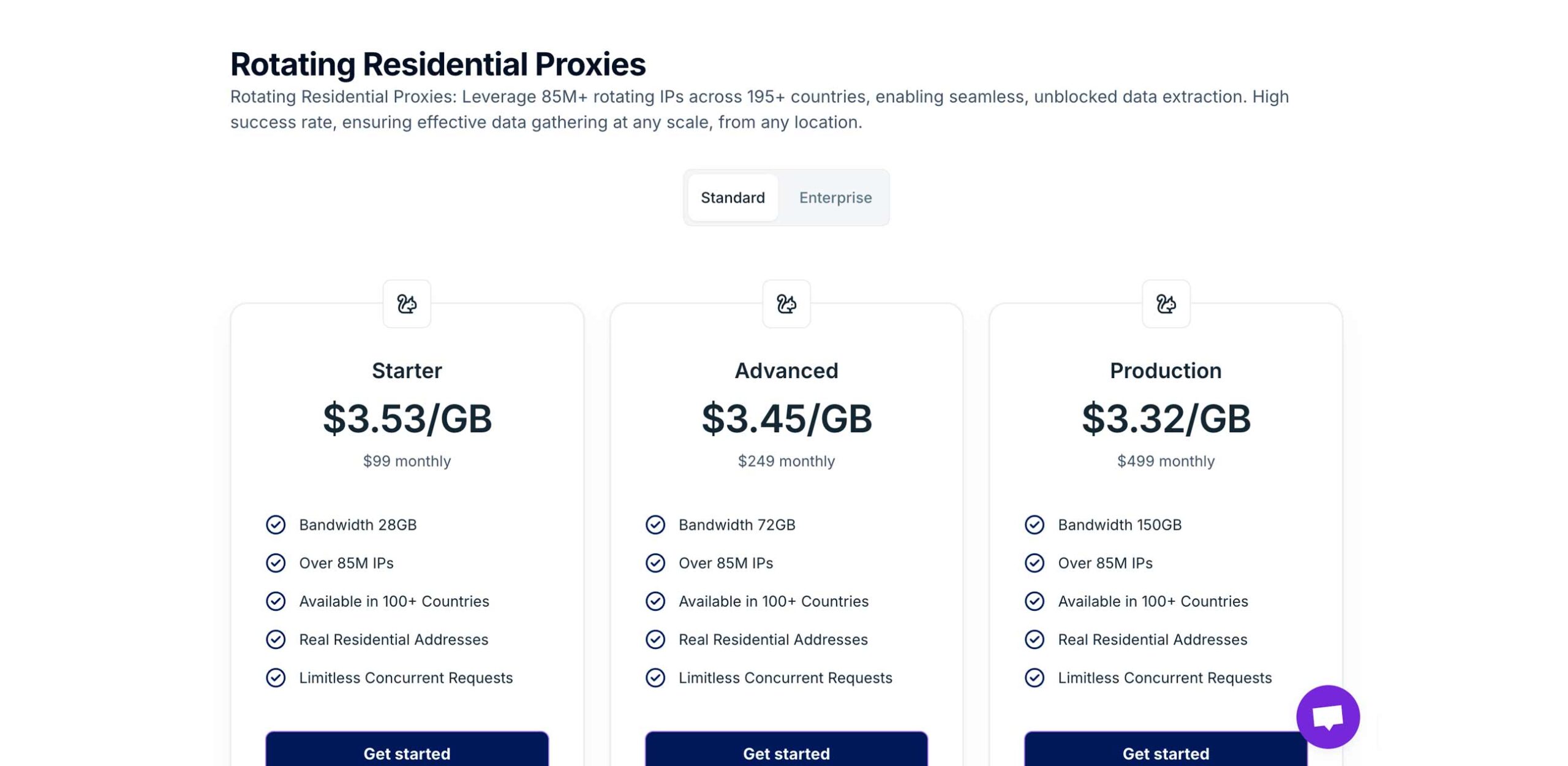The height and width of the screenshot is (766, 1568).
Task: Click the Starter checkmark next to Over 85M IPs
Action: (276, 563)
